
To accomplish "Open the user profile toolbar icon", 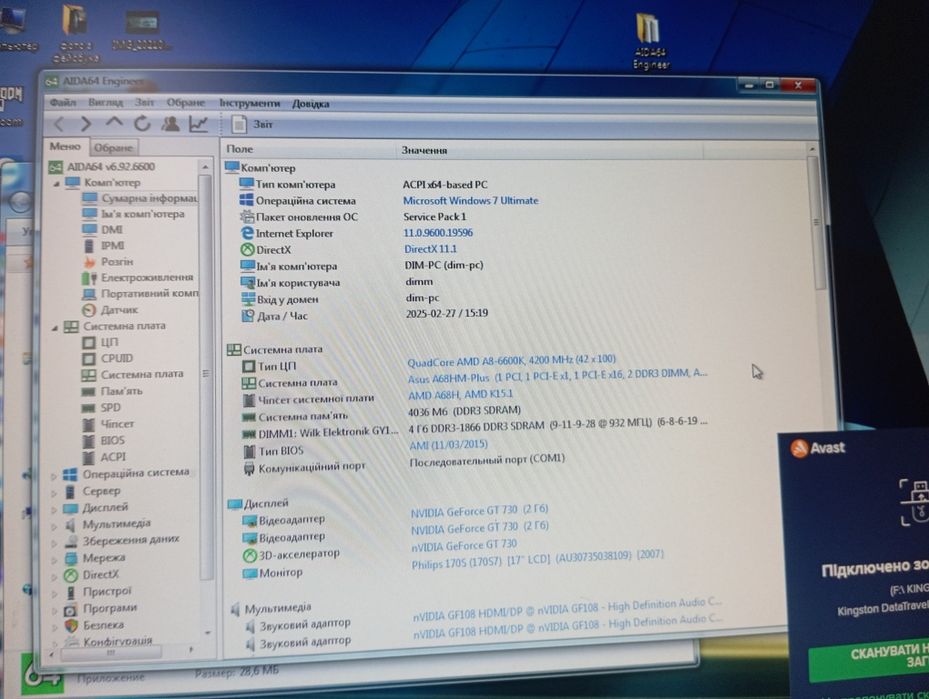I will [x=171, y=123].
